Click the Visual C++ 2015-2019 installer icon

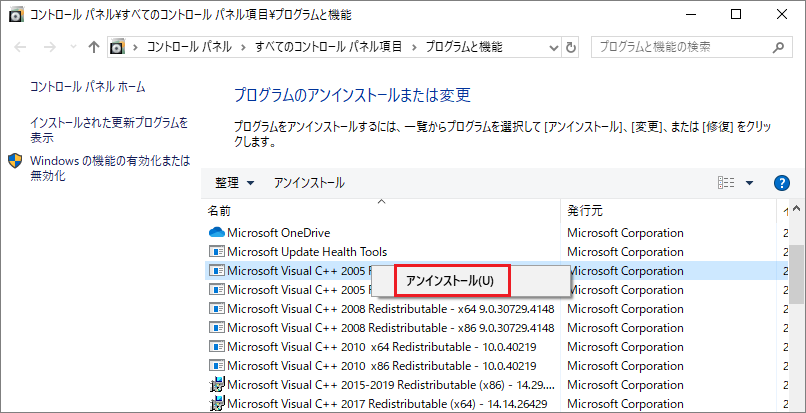tap(218, 385)
